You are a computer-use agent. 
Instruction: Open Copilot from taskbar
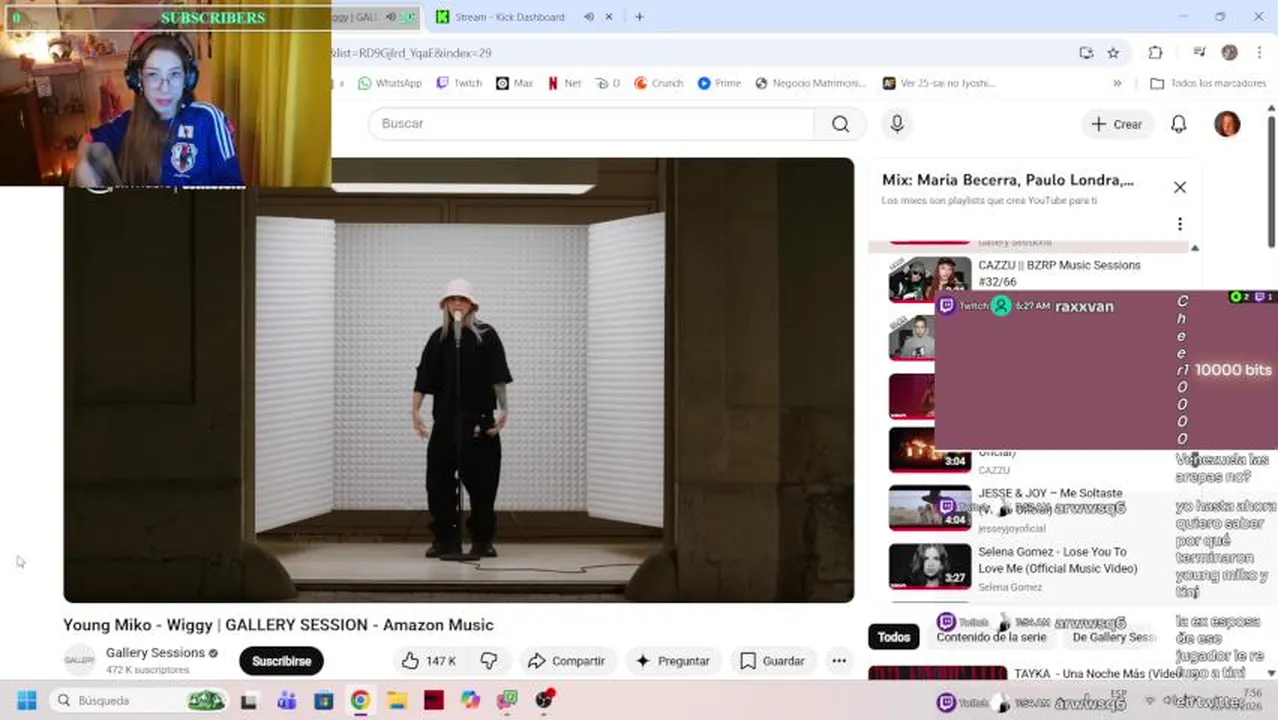(470, 700)
